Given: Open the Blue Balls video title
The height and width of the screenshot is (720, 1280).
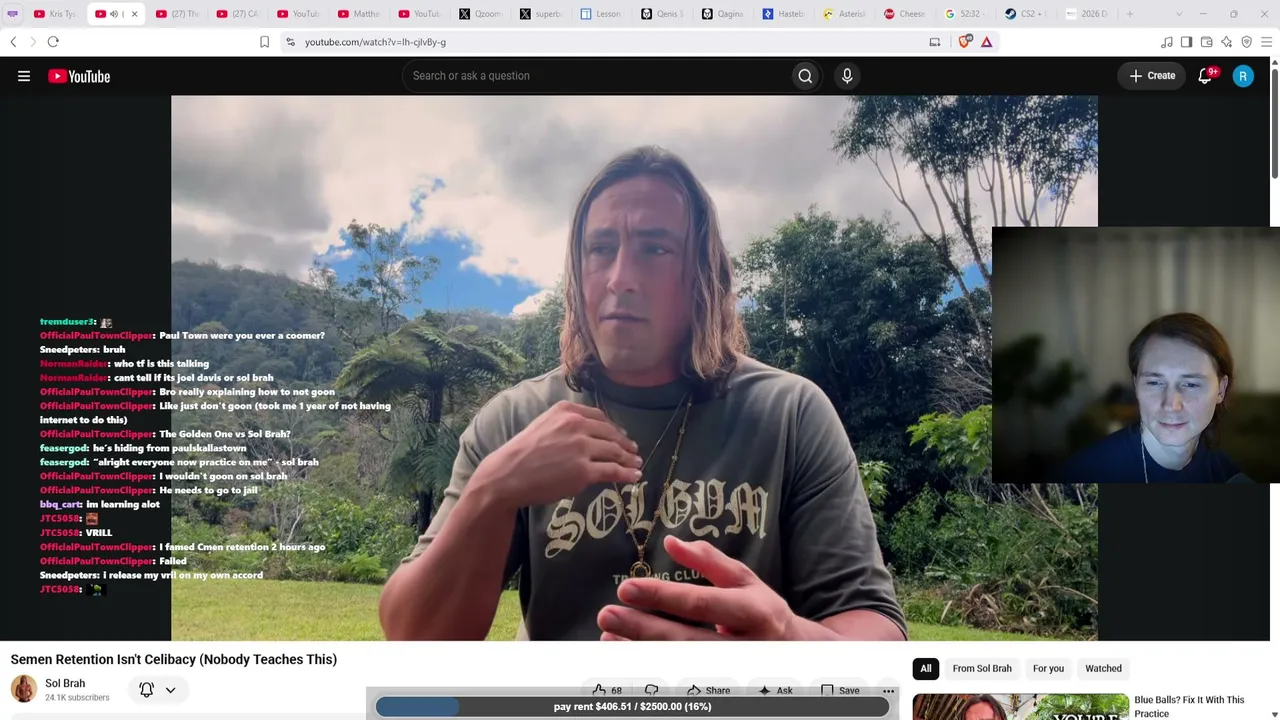Looking at the screenshot, I should [1189, 706].
